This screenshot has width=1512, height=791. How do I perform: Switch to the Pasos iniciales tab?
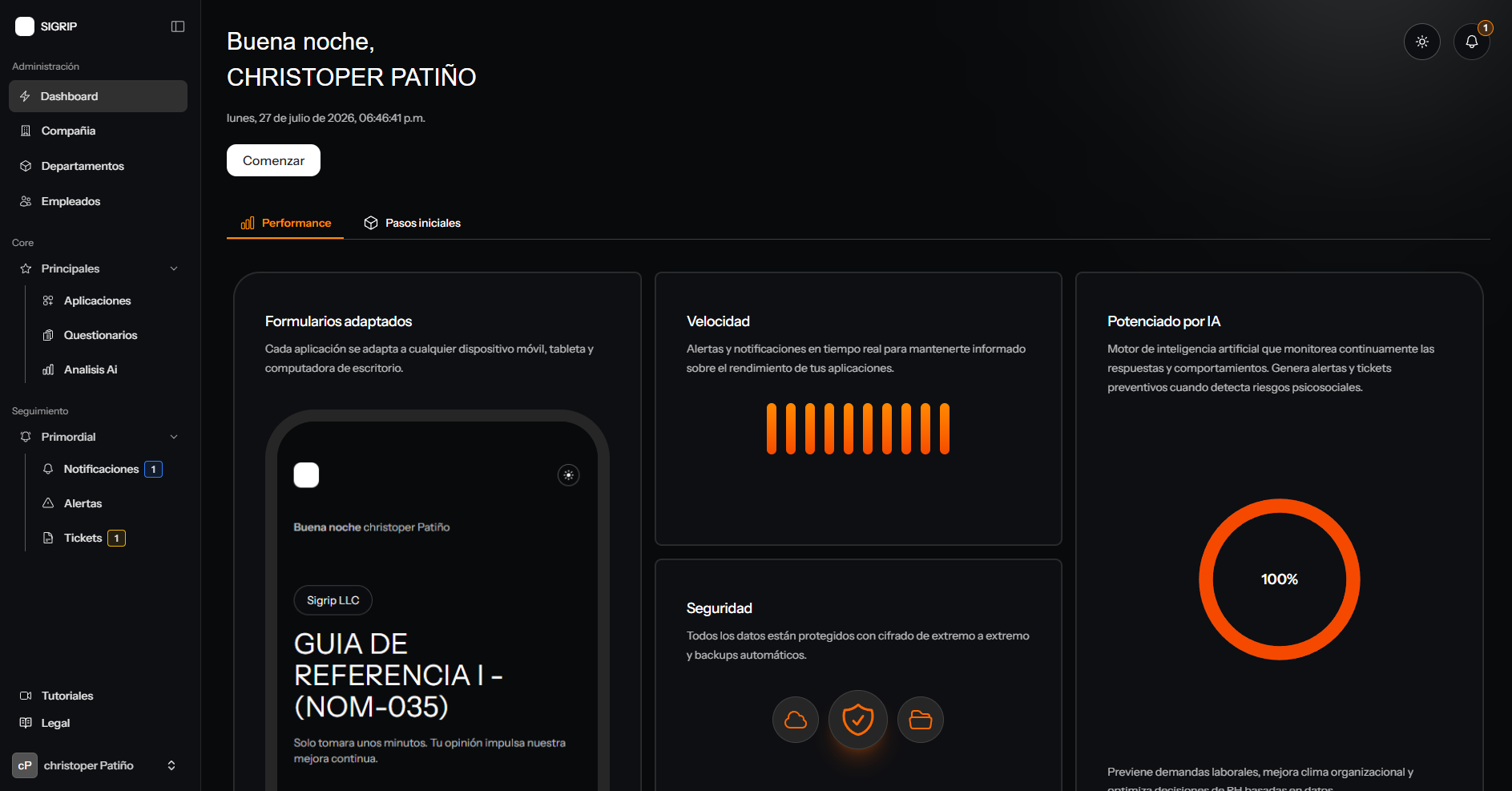[413, 223]
